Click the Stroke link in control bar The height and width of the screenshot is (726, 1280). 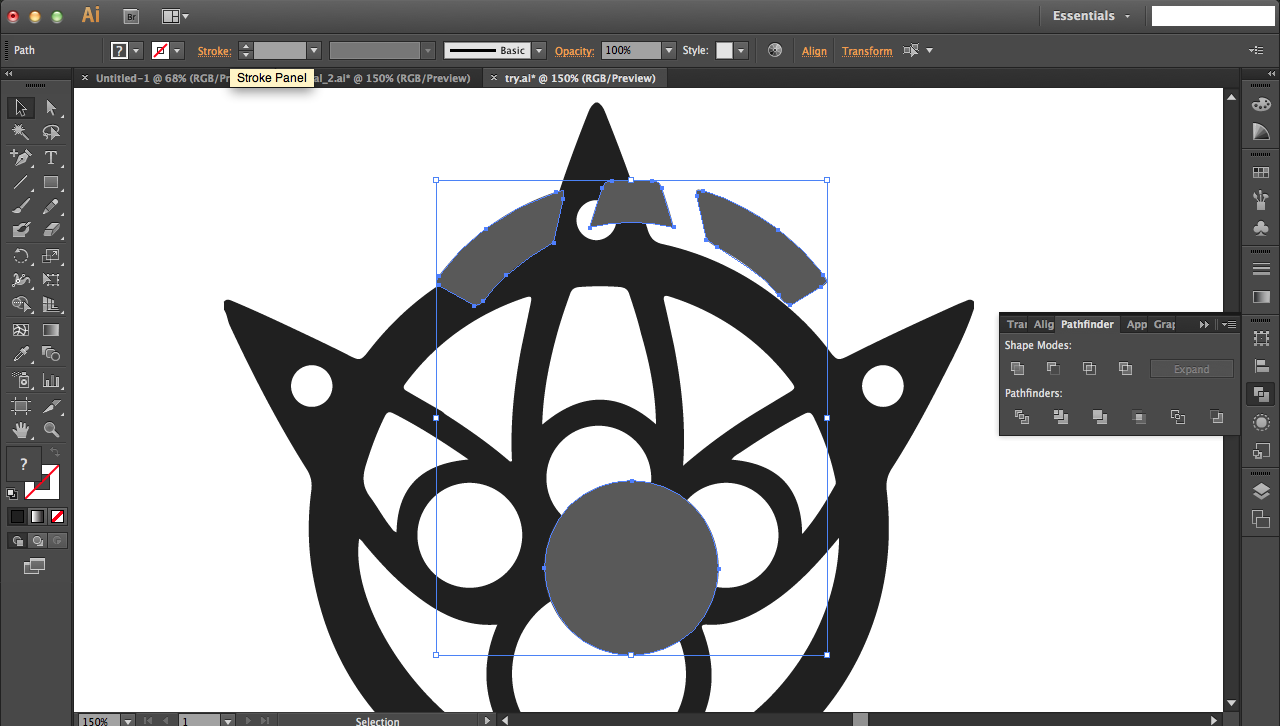[x=214, y=51]
